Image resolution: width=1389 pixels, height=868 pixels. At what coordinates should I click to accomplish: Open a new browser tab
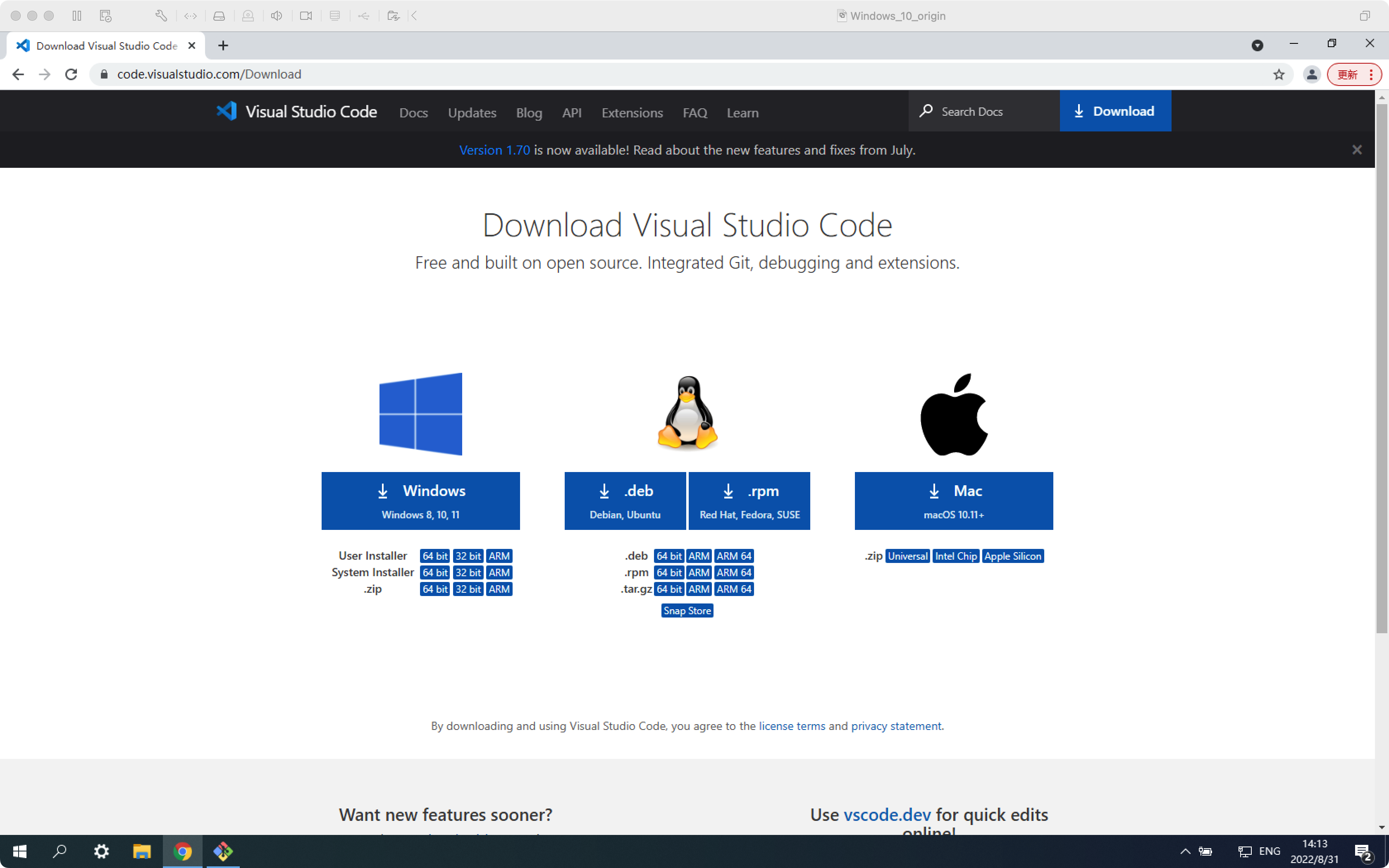(x=223, y=45)
